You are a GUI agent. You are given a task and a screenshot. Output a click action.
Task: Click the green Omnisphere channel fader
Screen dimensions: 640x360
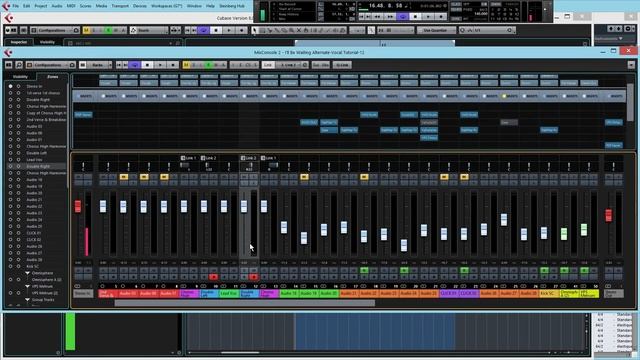(564, 234)
